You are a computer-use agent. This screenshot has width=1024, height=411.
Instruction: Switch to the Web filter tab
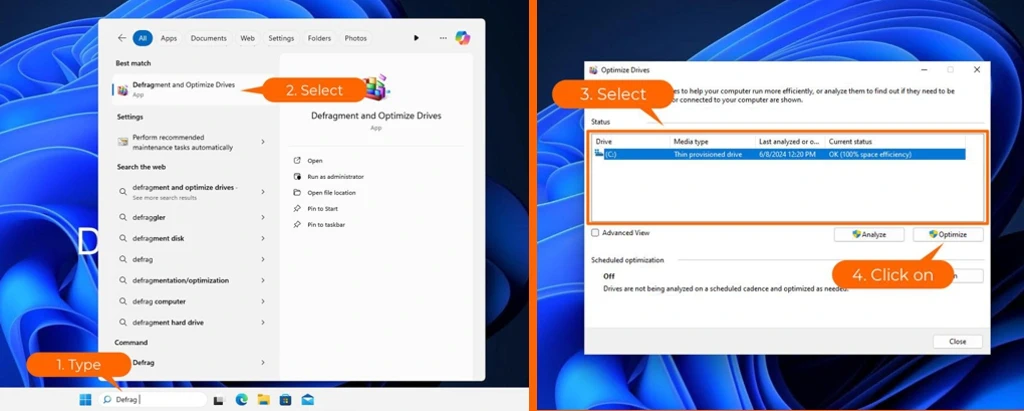tap(248, 38)
